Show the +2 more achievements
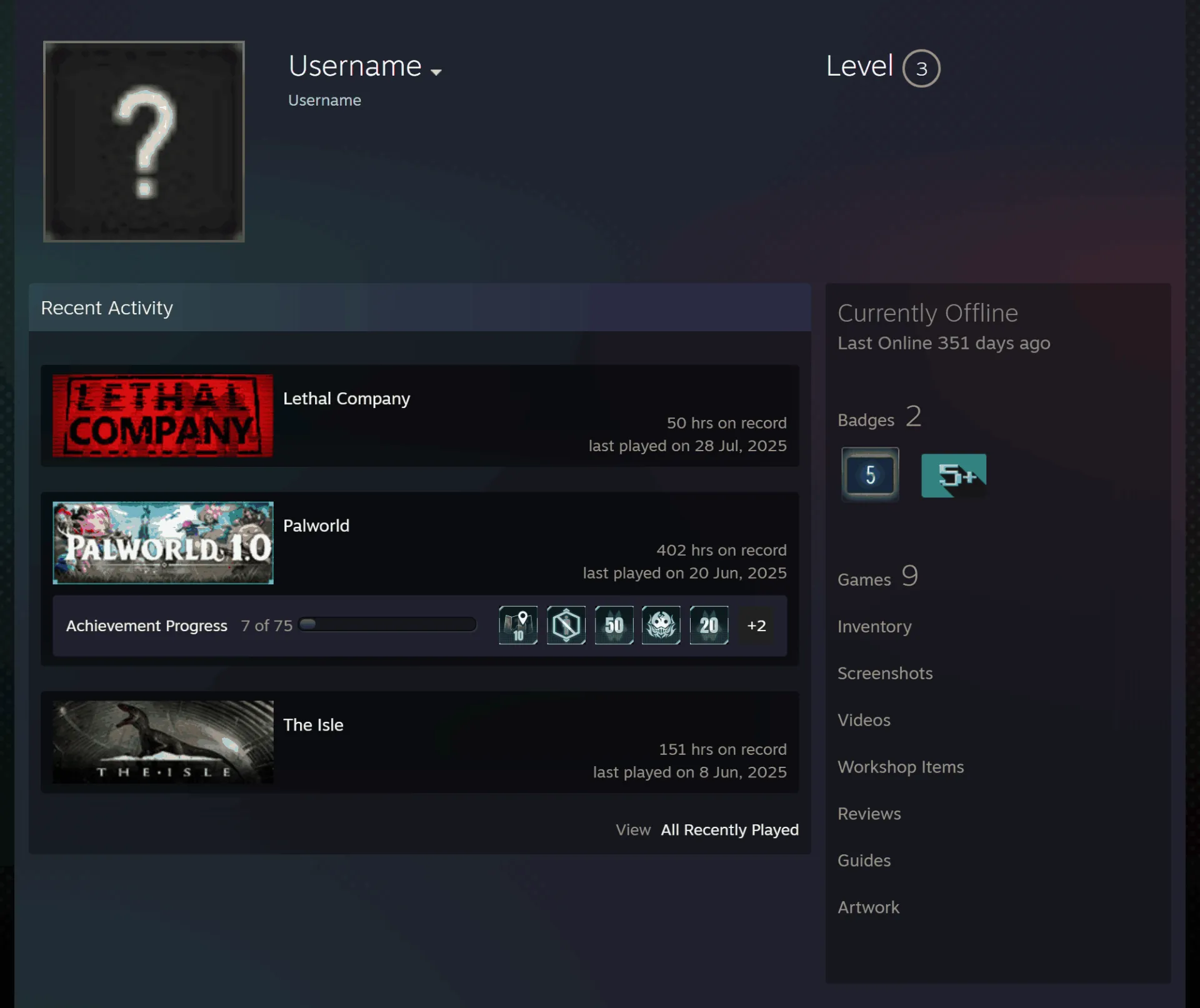The image size is (1200, 1008). click(756, 626)
